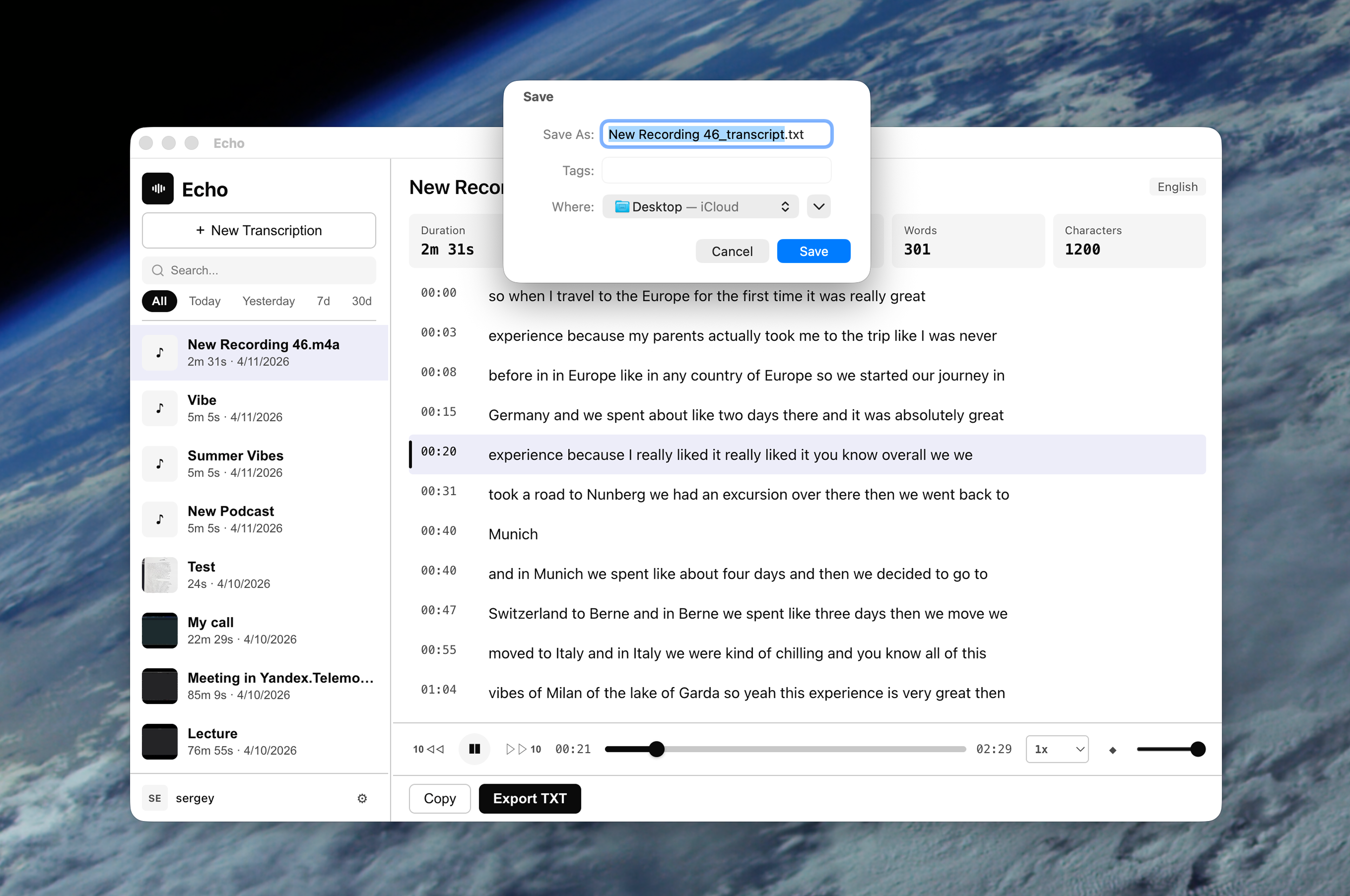The image size is (1350, 896).
Task: Click the Echo waveform logo icon
Action: point(158,189)
